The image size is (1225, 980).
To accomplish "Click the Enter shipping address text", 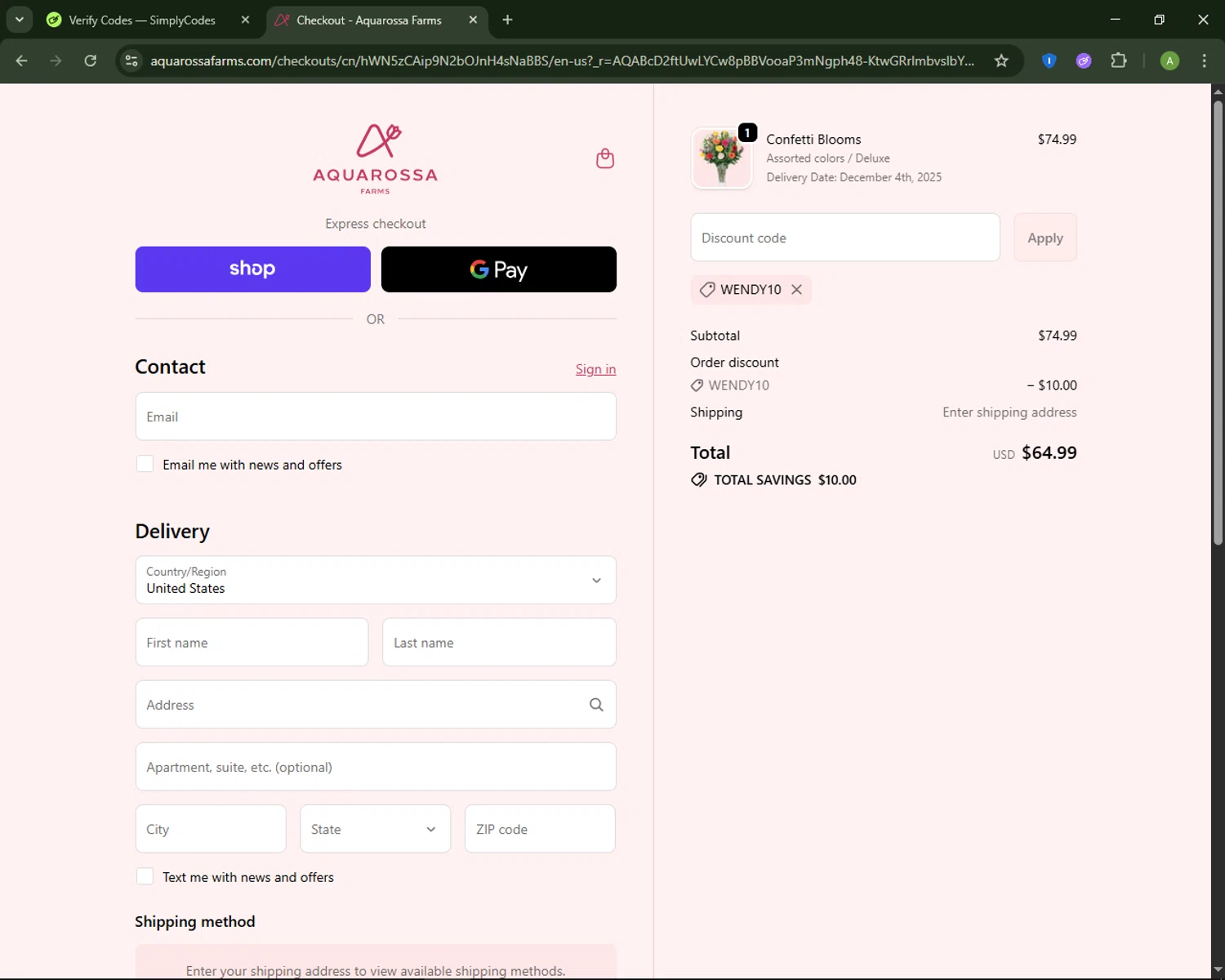I will tap(1009, 412).
